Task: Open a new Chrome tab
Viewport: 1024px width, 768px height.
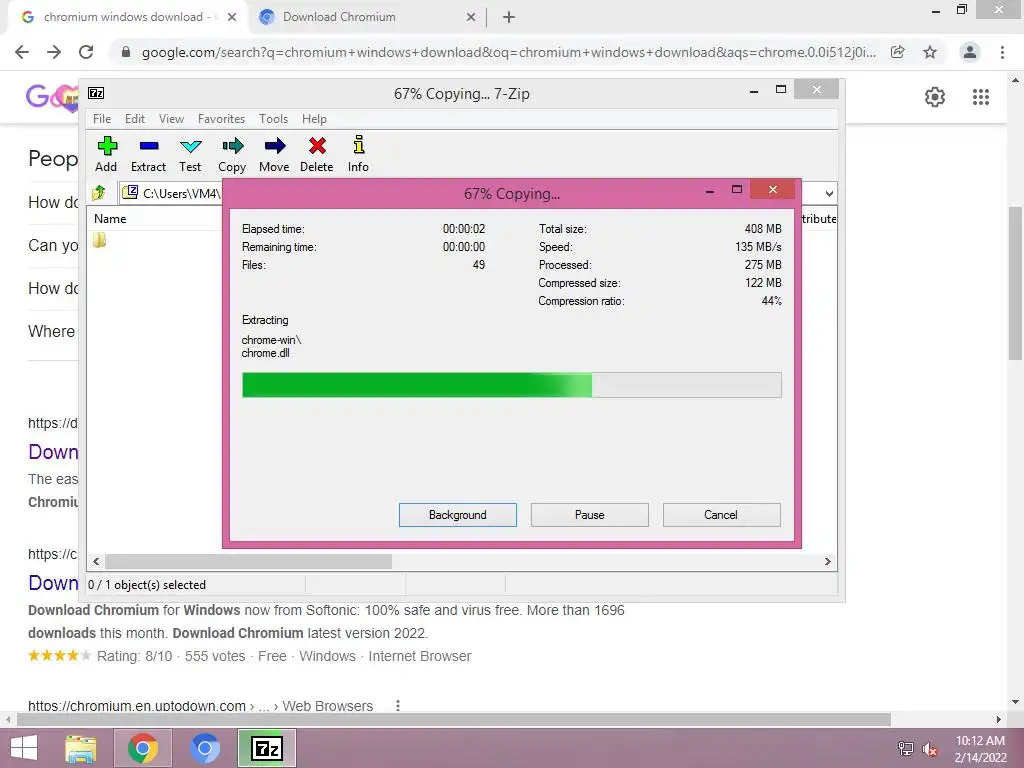Action: pyautogui.click(x=509, y=17)
